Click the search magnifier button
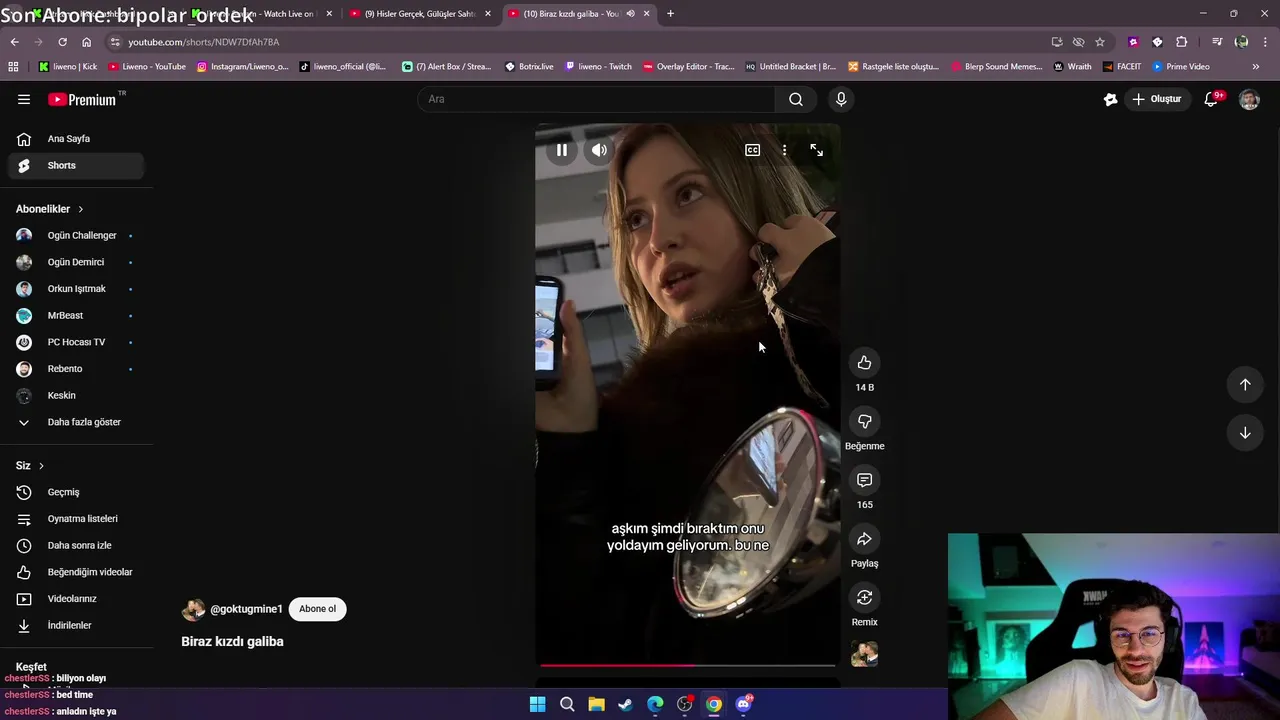The image size is (1280, 720). [796, 99]
